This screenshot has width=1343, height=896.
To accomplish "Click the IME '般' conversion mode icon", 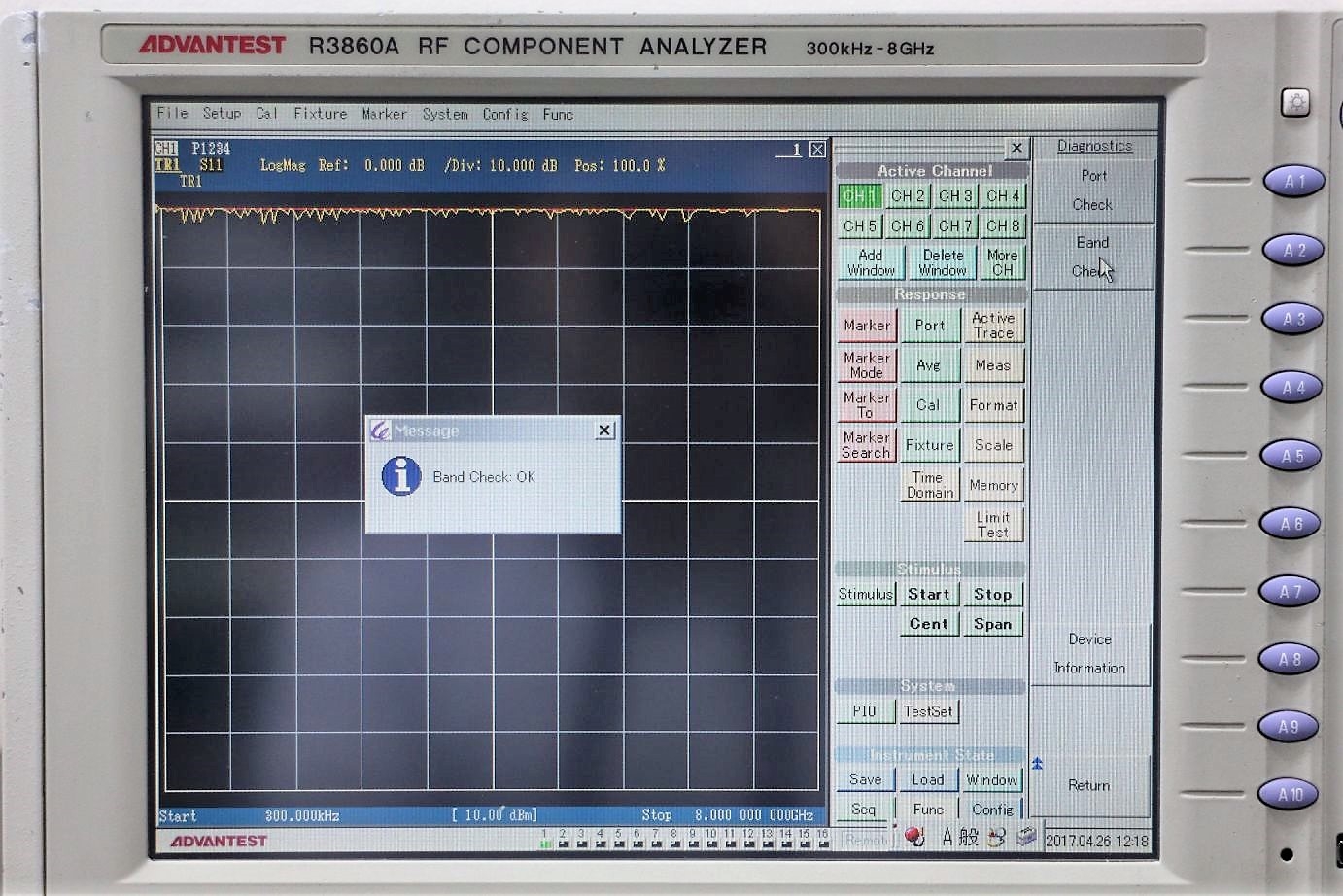I will pos(968,838).
